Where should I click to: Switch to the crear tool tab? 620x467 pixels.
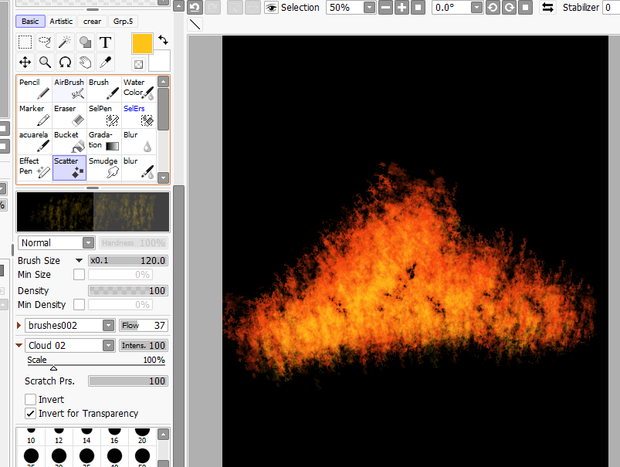(x=92, y=21)
